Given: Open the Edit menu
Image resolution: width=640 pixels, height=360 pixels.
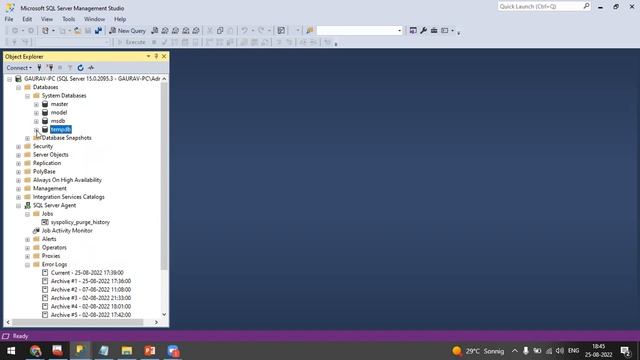Looking at the screenshot, I should click(27, 19).
